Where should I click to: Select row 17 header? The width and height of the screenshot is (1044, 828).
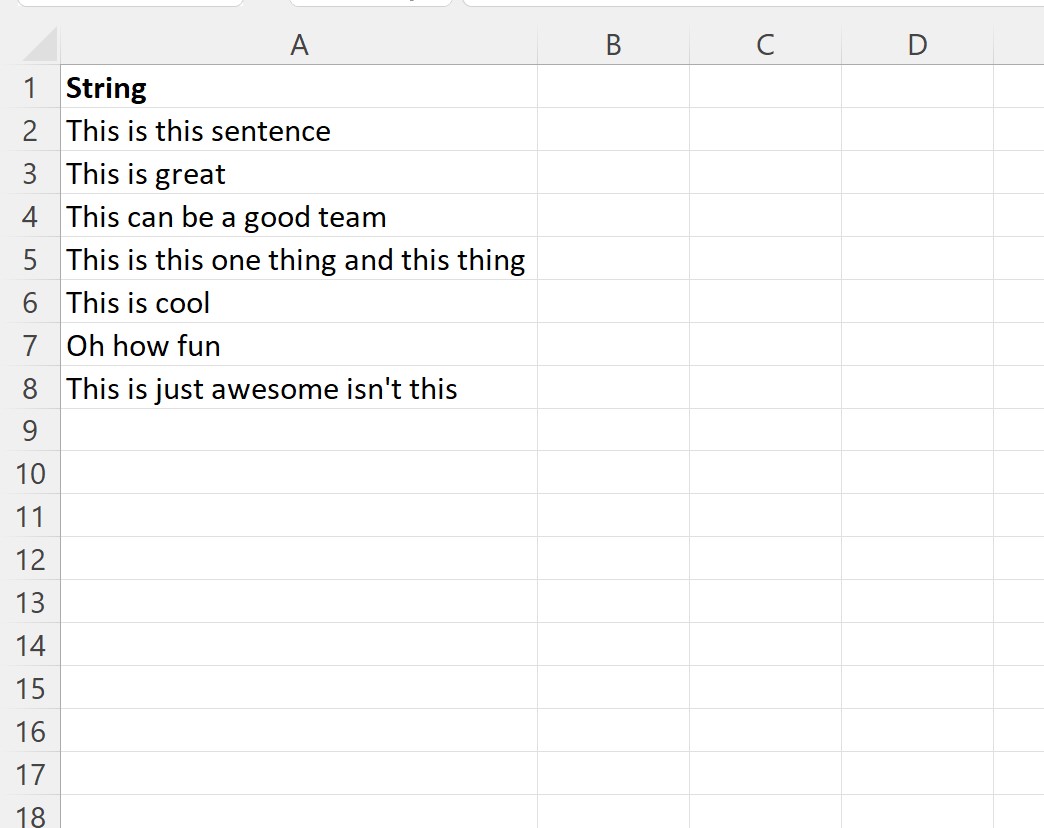tap(30, 774)
